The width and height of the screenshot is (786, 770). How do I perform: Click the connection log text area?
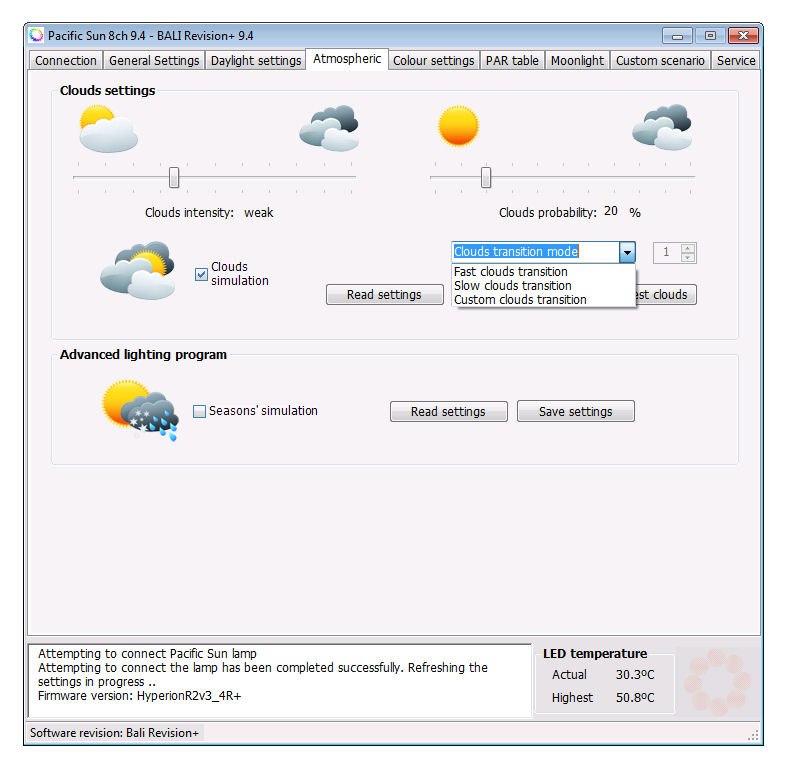(x=280, y=681)
